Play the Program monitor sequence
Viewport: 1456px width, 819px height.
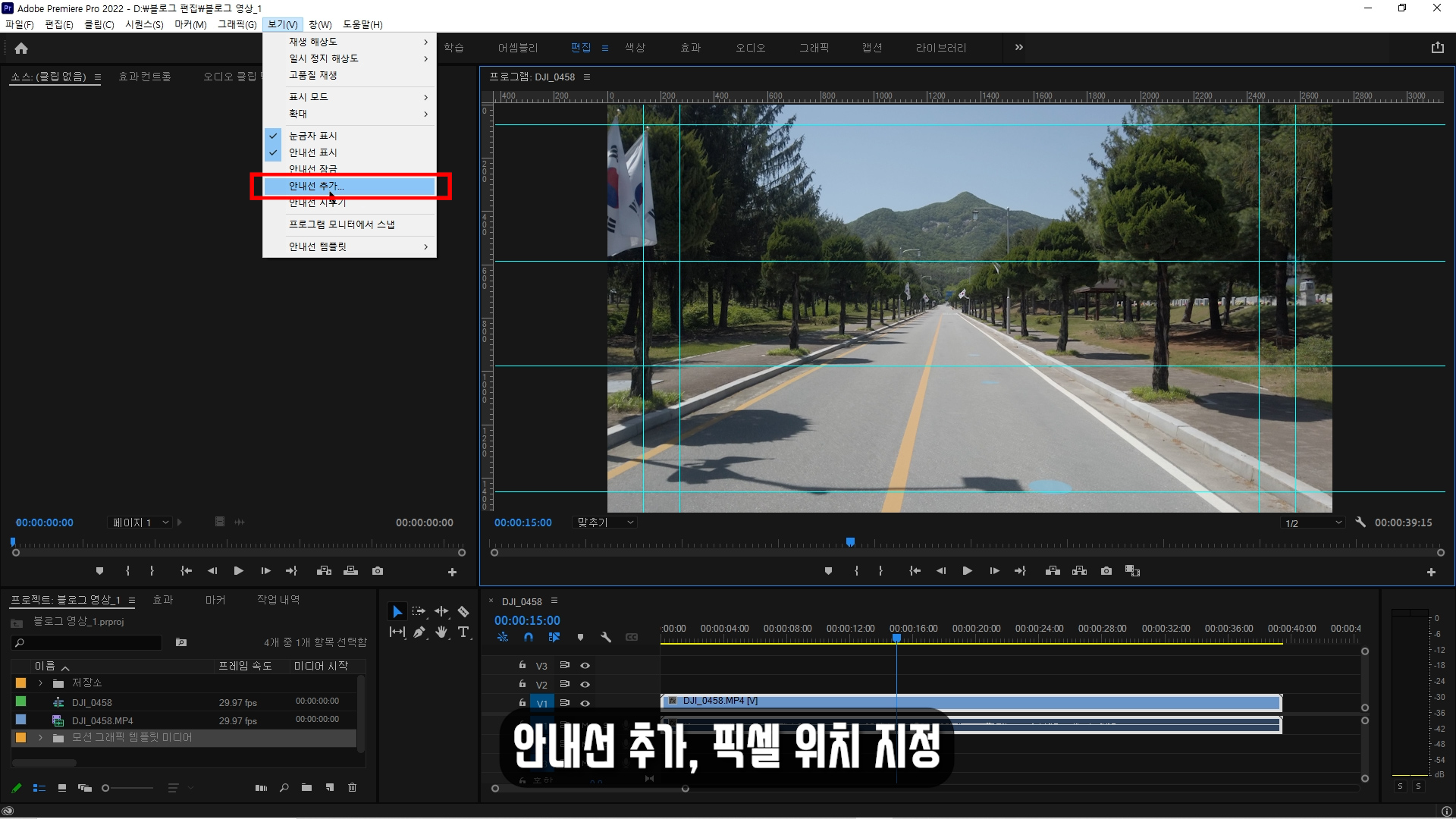(967, 571)
